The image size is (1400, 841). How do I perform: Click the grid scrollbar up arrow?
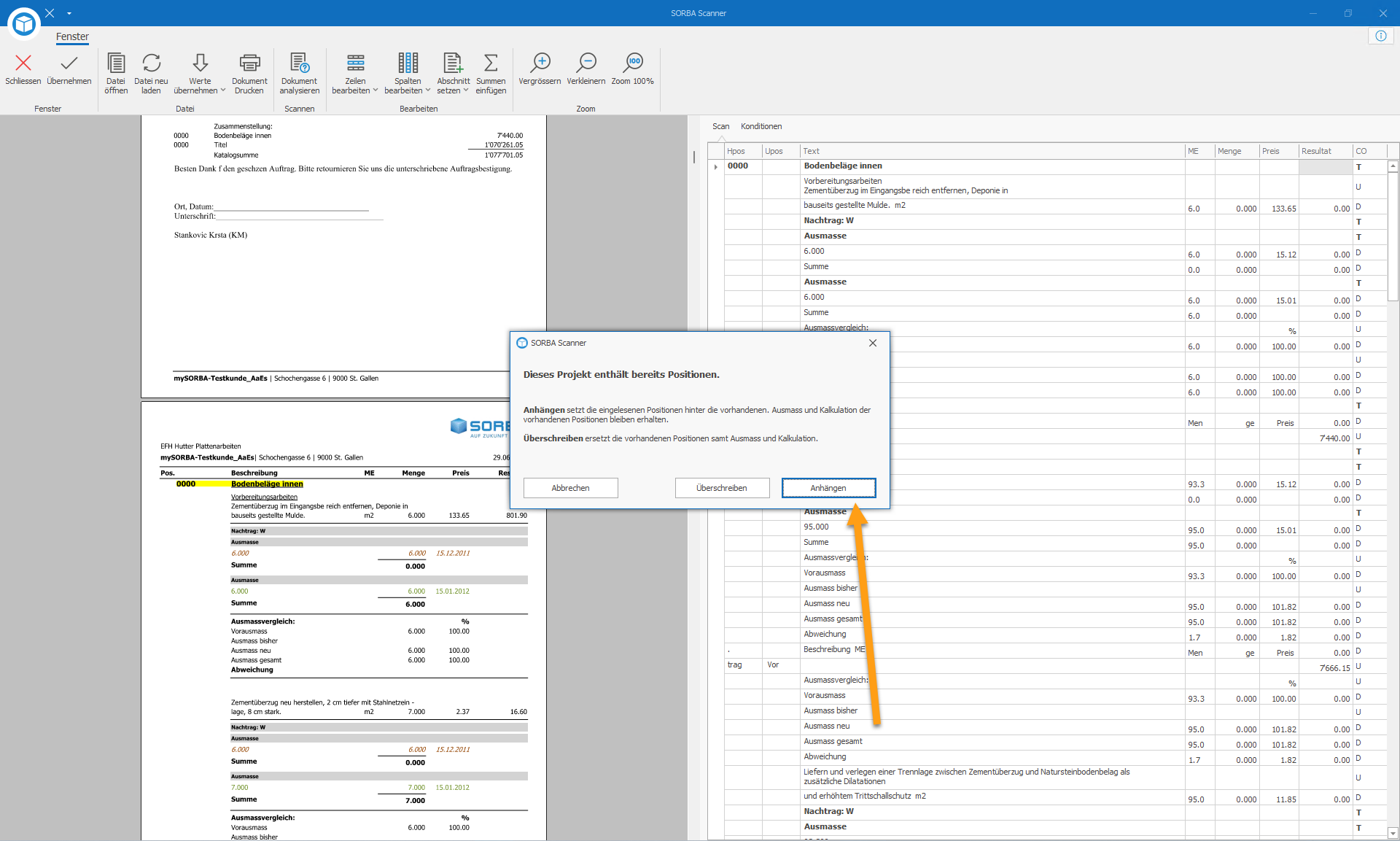click(x=1393, y=167)
